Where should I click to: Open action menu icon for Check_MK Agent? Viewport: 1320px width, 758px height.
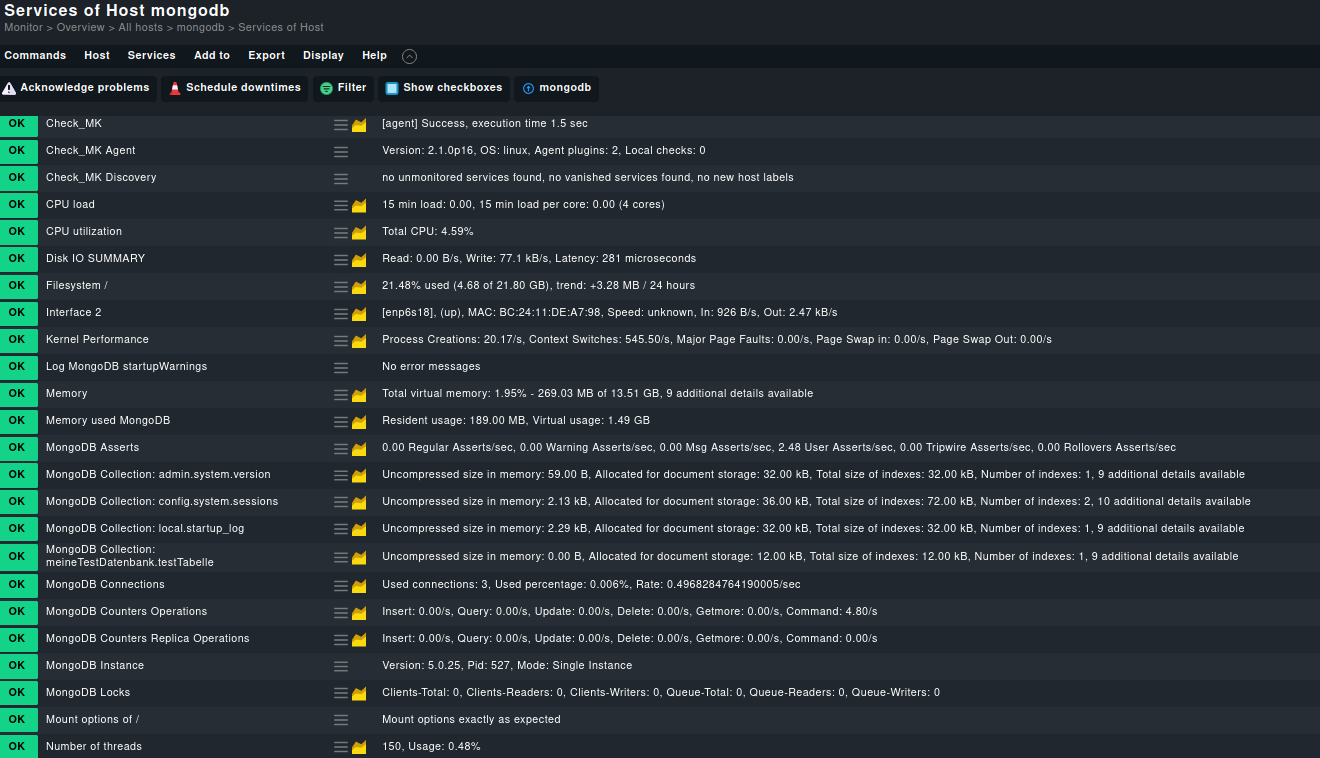click(x=341, y=151)
